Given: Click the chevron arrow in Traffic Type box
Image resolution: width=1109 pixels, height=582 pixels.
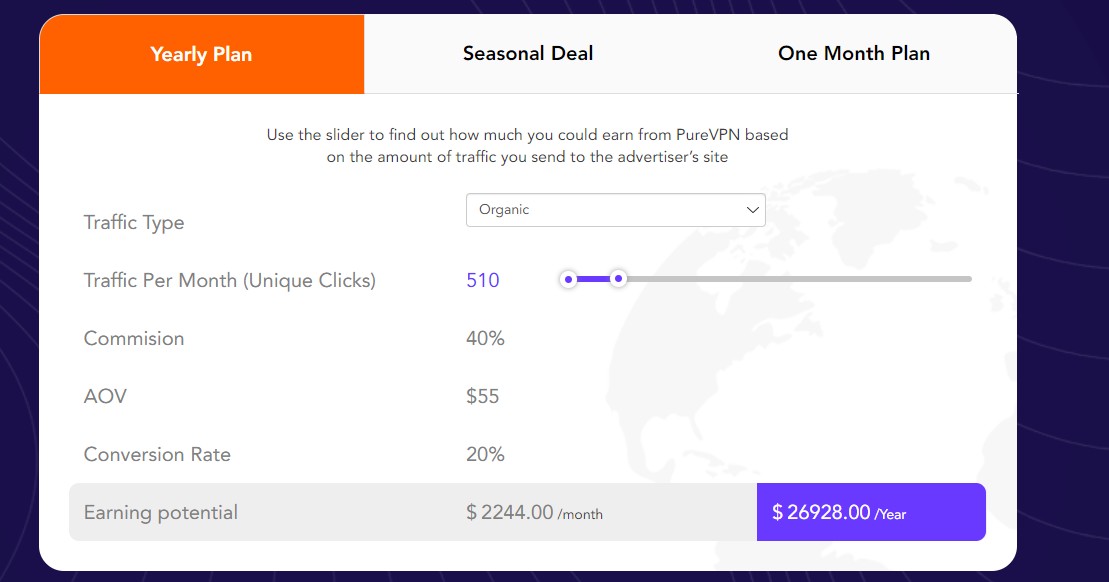Looking at the screenshot, I should (752, 210).
